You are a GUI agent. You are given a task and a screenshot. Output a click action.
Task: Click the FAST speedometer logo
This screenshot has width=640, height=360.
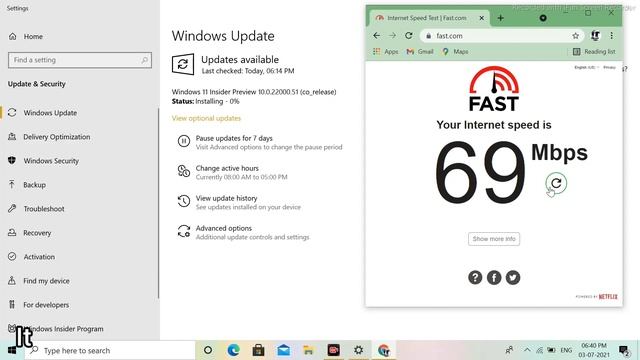[x=494, y=89]
